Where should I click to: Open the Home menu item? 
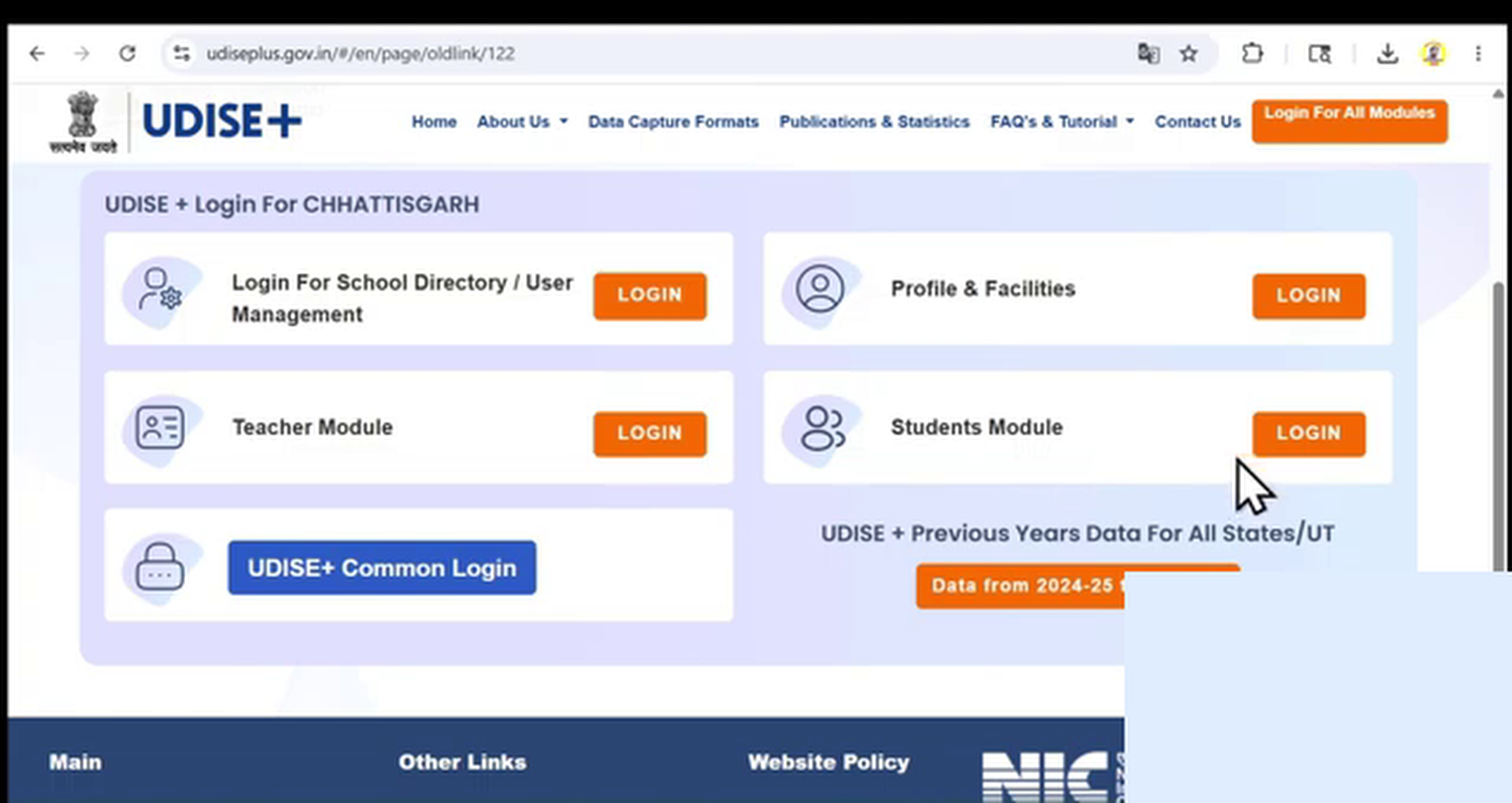tap(434, 122)
